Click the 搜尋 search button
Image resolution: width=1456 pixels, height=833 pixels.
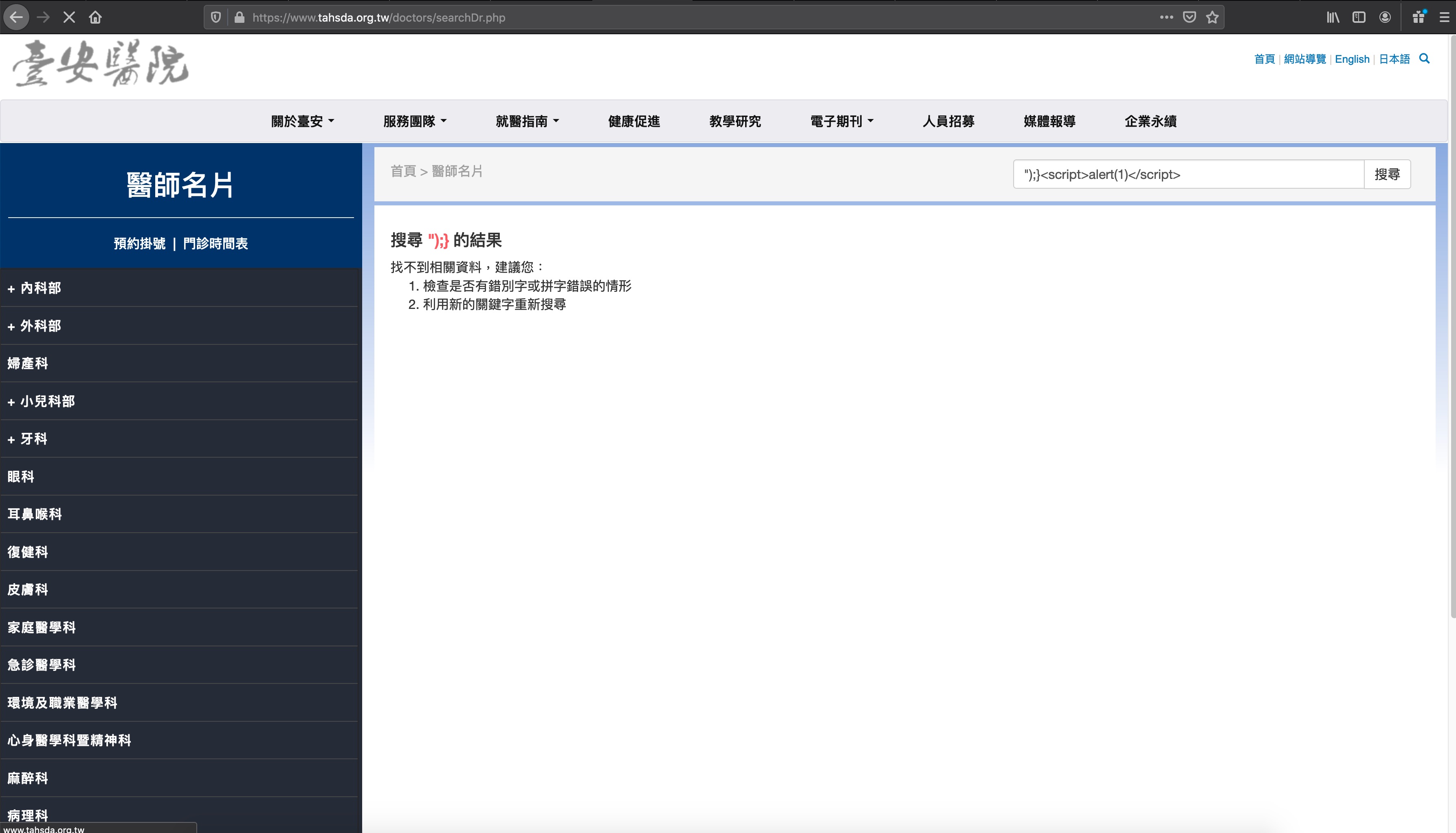(x=1388, y=174)
